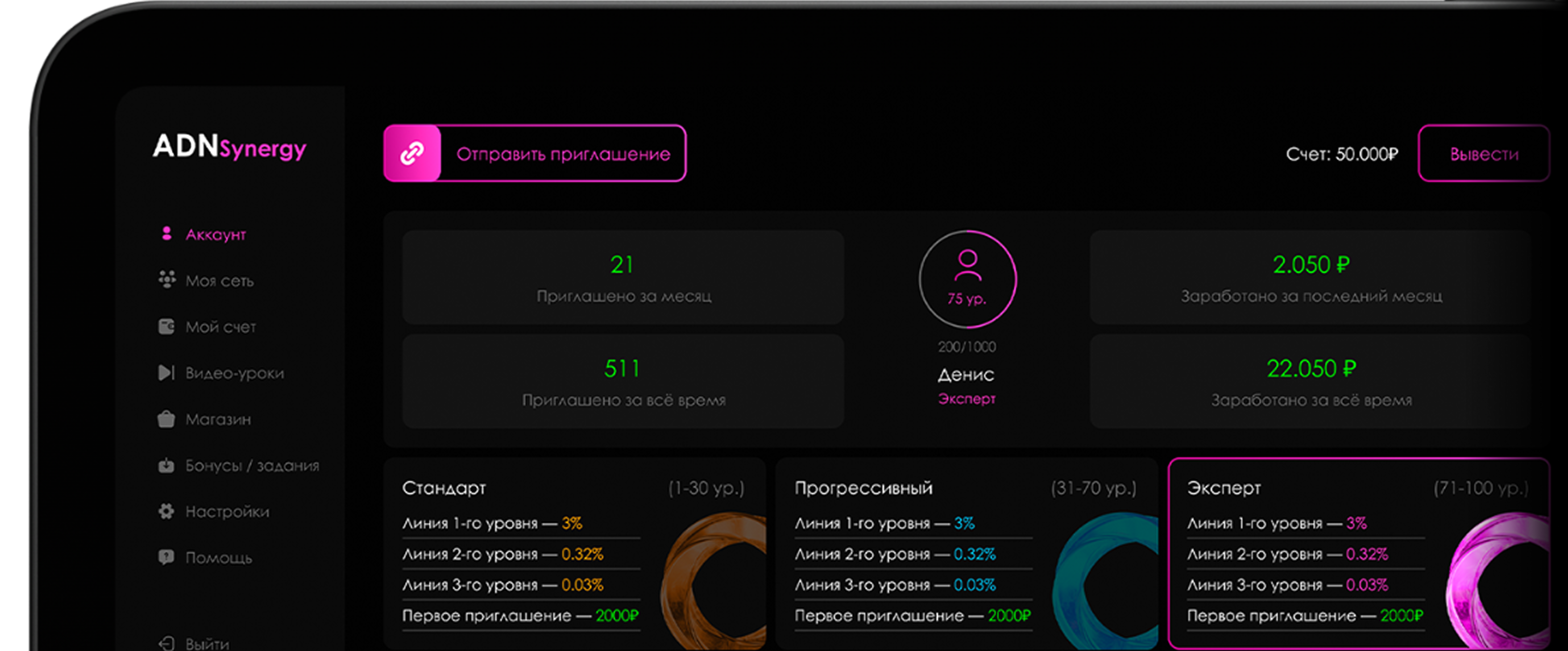Click the Отправить приглашение button
1568x651 pixels.
tap(535, 153)
